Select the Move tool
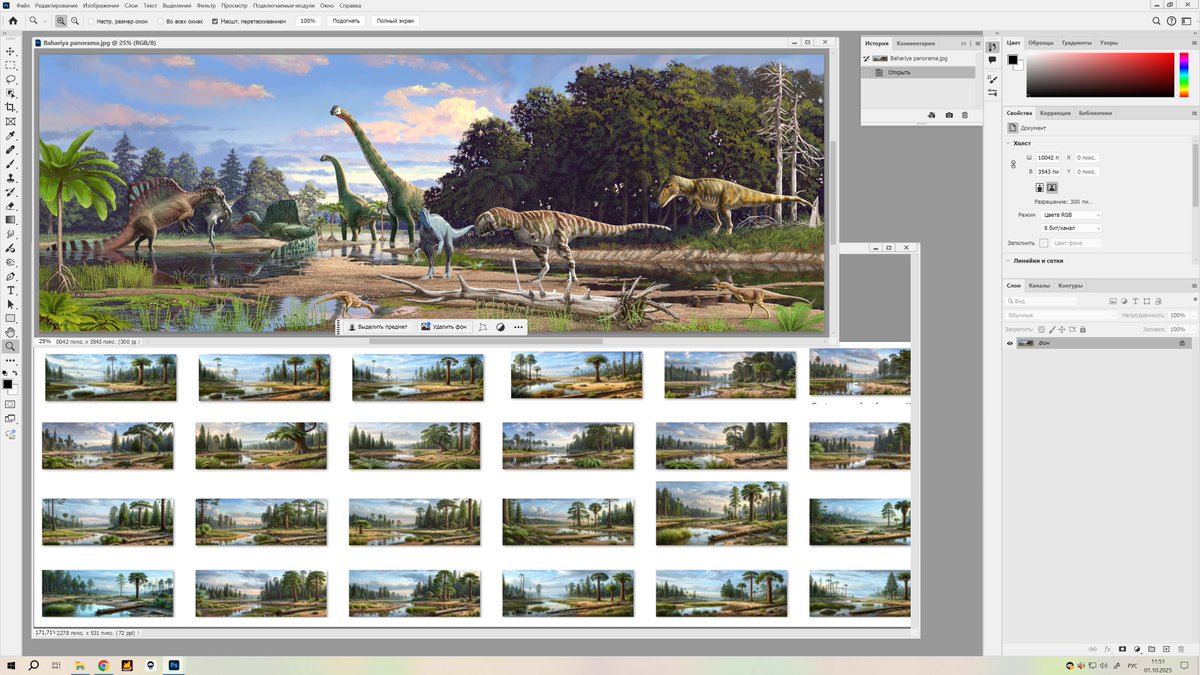 pyautogui.click(x=11, y=51)
